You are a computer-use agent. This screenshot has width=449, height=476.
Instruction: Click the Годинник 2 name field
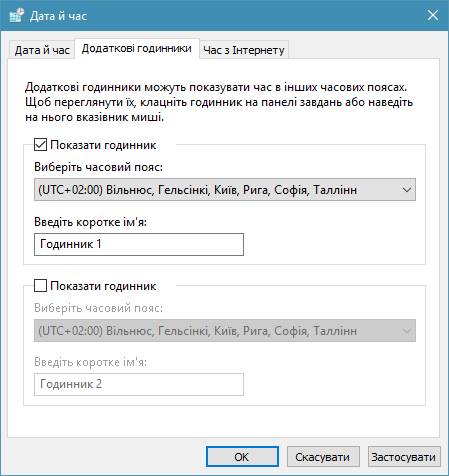[x=139, y=384]
